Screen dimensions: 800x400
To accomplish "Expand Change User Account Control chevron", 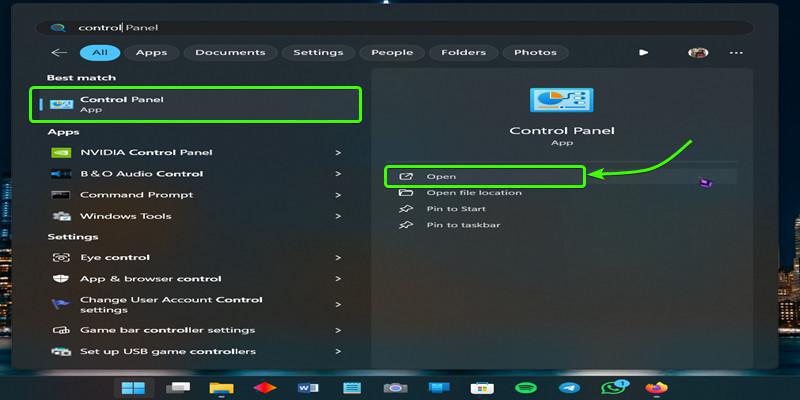I will pos(338,305).
